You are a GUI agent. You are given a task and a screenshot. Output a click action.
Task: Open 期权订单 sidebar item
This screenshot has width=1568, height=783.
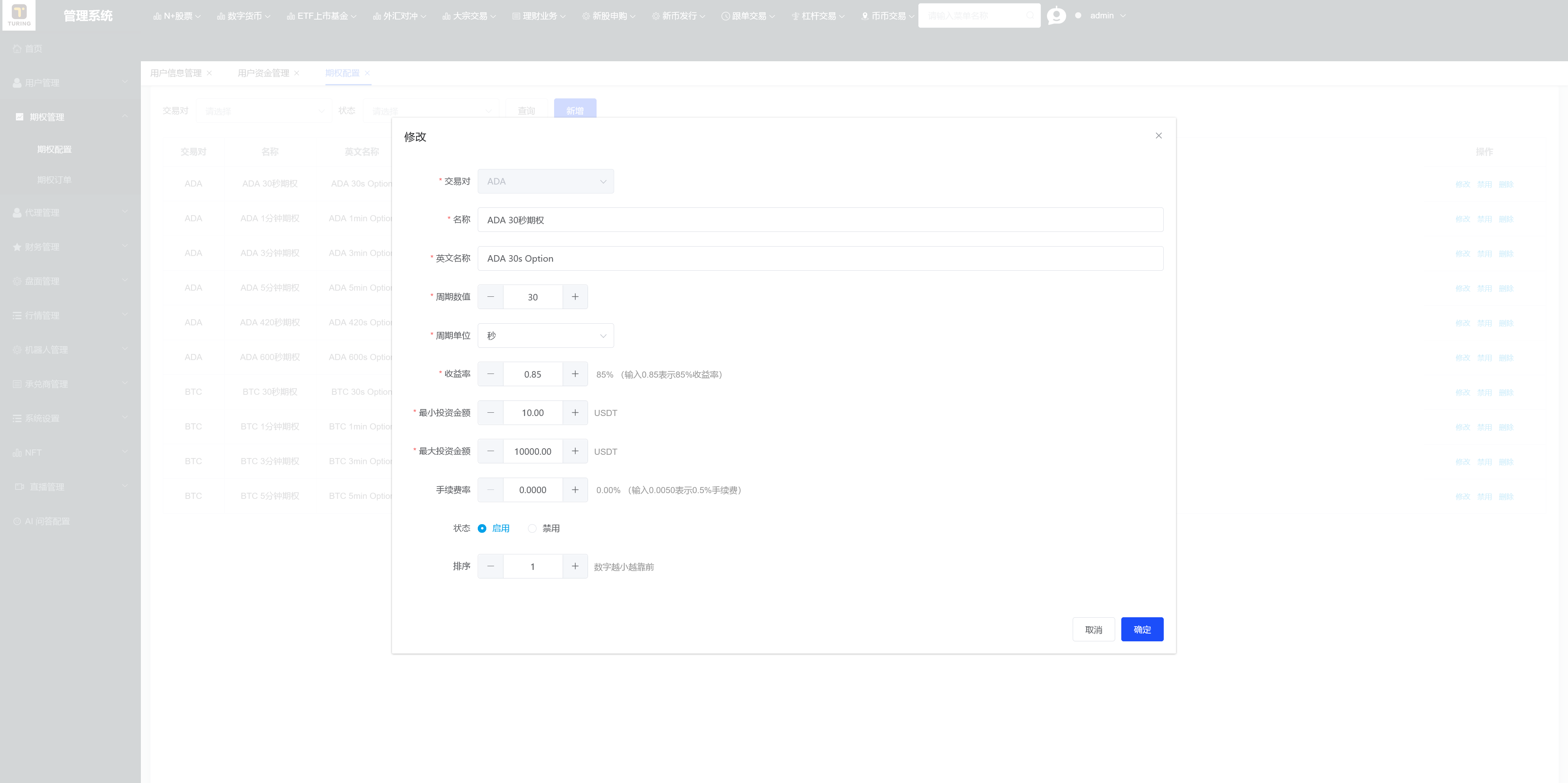click(x=70, y=180)
